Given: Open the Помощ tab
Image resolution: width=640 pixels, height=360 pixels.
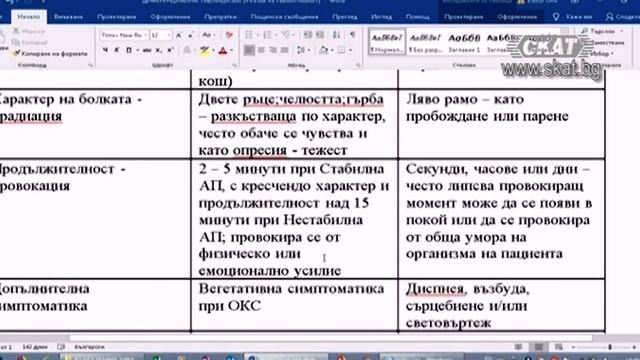Looking at the screenshot, I should tap(418, 17).
